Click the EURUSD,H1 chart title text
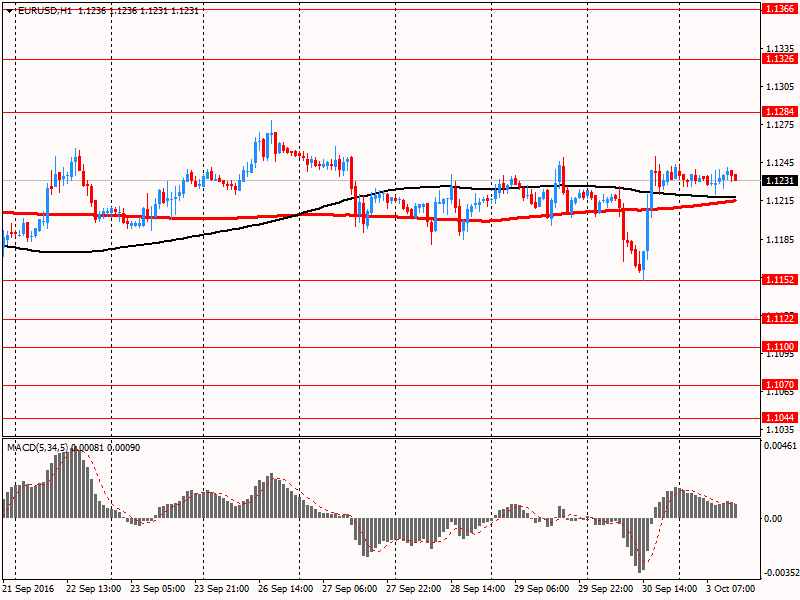800x600 pixels. point(45,10)
